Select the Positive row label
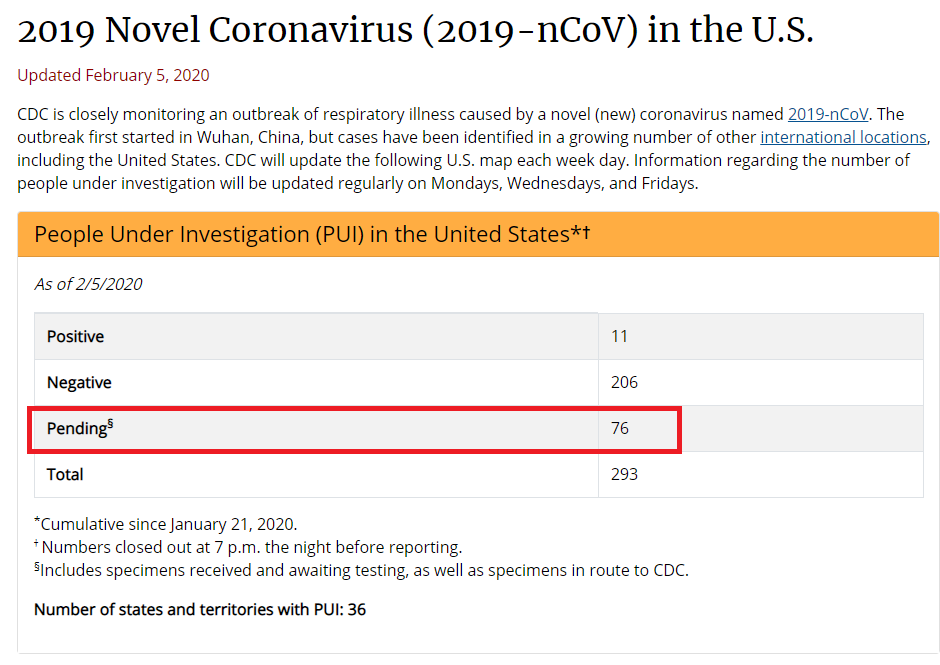The image size is (940, 665). pos(76,336)
